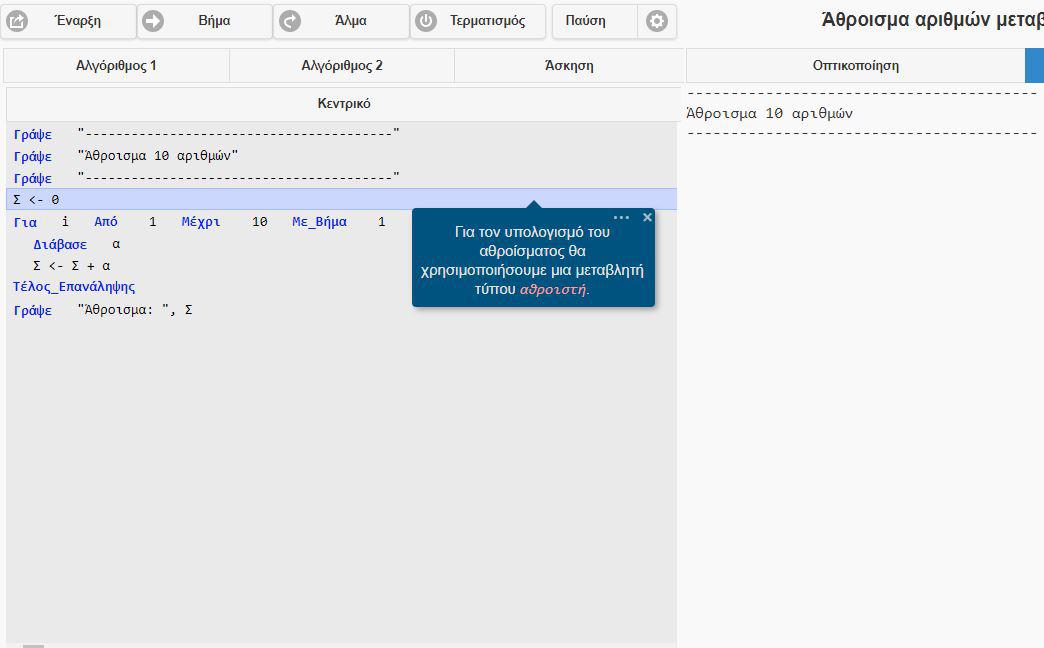This screenshot has height=648, width=1044.
Task: Click the Κεντρικό section header
Action: pos(344,104)
